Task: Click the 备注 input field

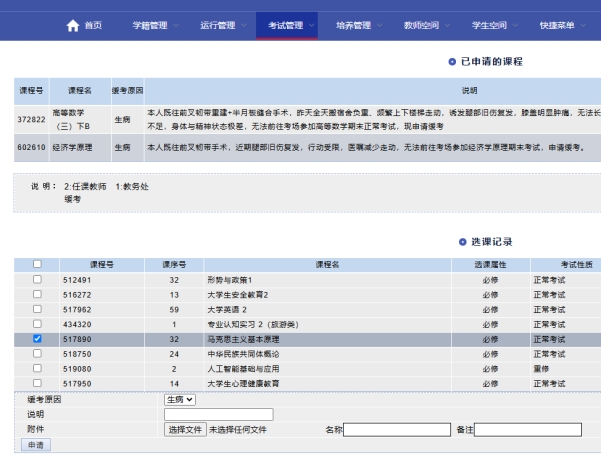Action: (528, 430)
